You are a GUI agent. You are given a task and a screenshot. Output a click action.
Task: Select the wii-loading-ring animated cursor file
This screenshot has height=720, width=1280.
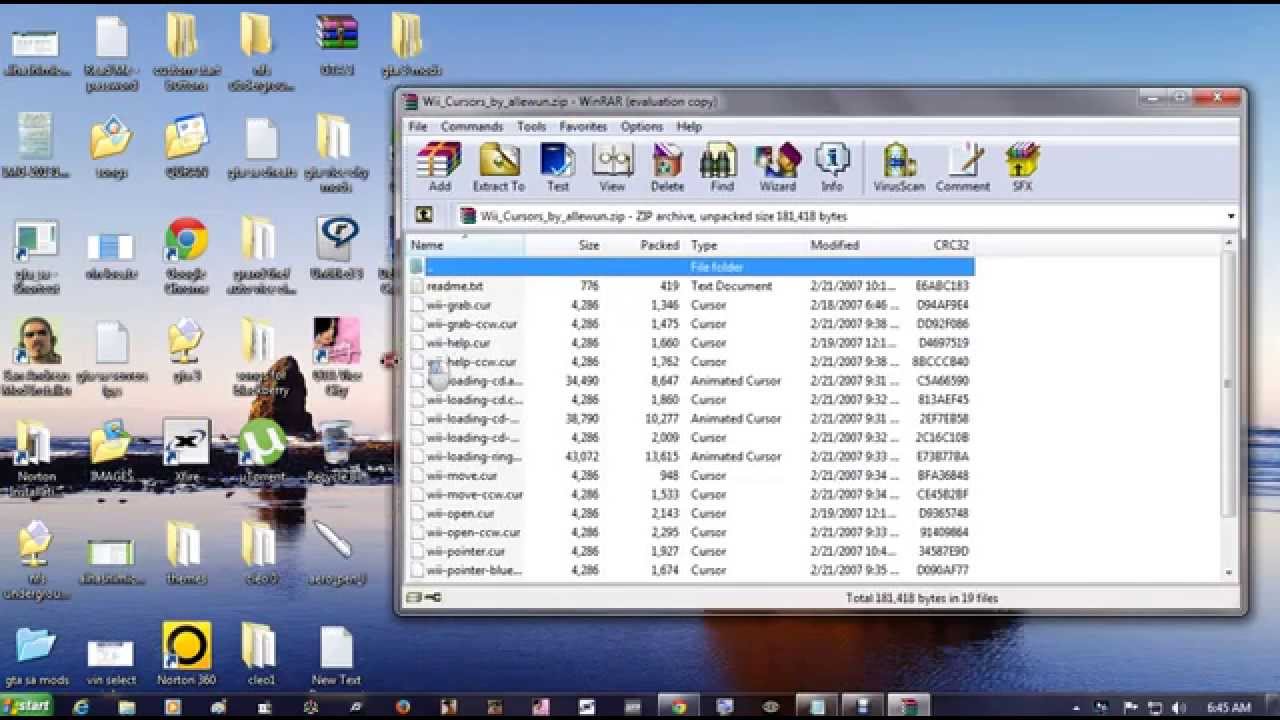[x=691, y=457]
